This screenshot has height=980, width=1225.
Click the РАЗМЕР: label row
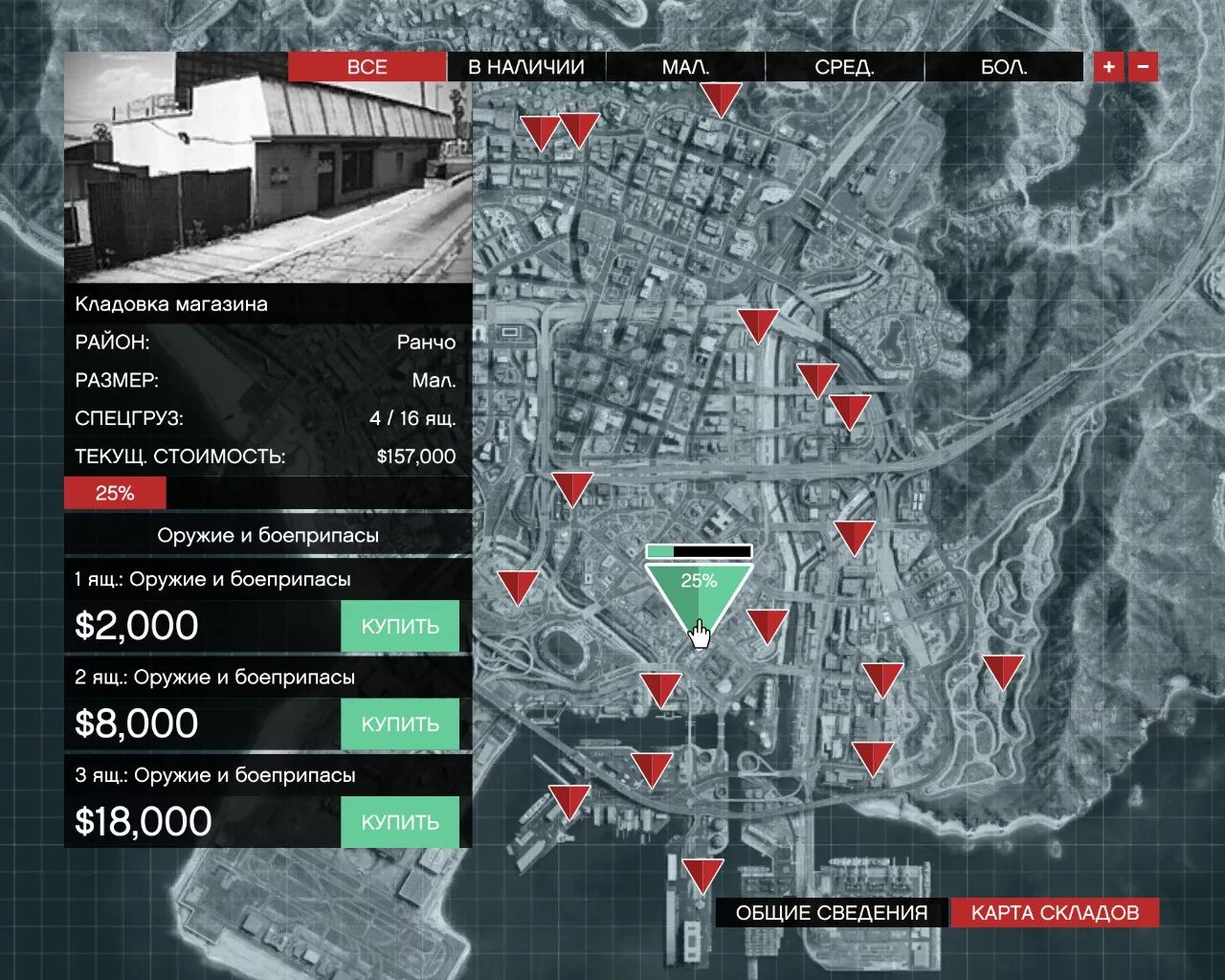point(268,380)
